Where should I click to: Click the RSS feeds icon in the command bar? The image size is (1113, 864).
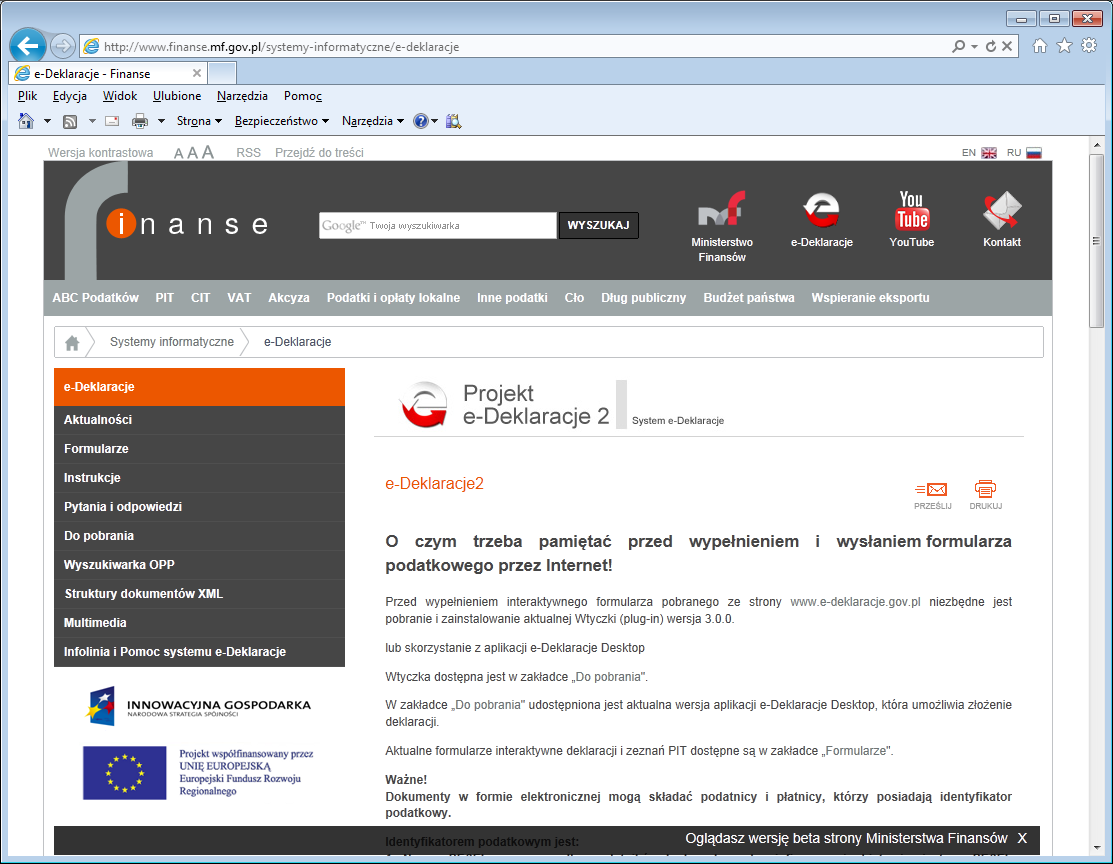coord(70,121)
